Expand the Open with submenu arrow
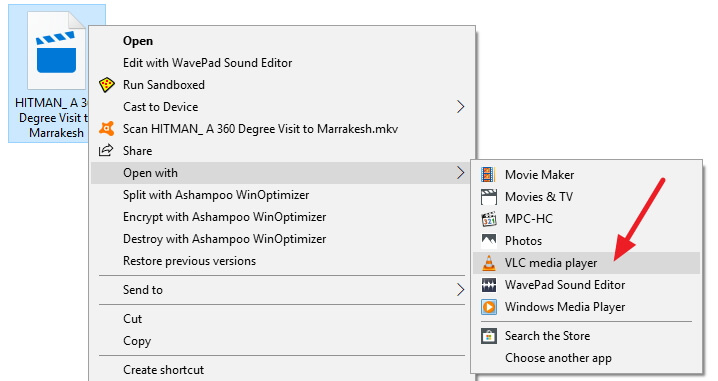This screenshot has height=381, width=718. click(461, 173)
